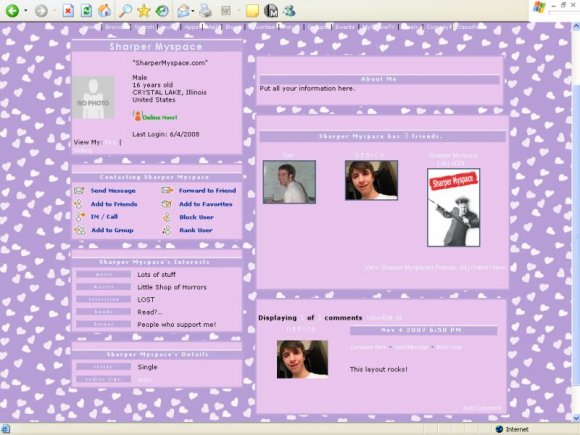Click the Comment Back link under the date

tap(368, 347)
